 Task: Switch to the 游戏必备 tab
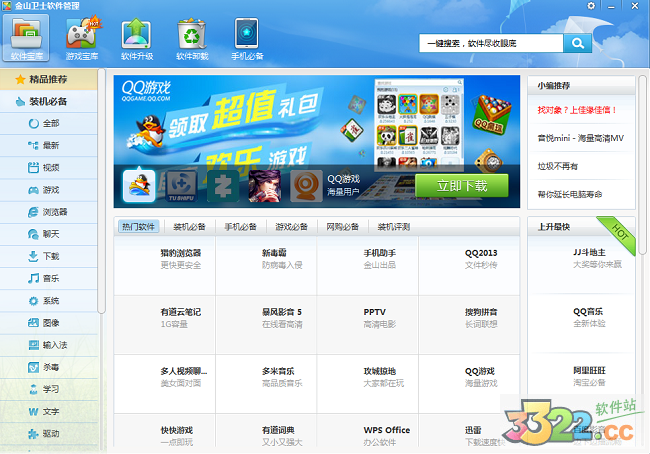[x=291, y=227]
